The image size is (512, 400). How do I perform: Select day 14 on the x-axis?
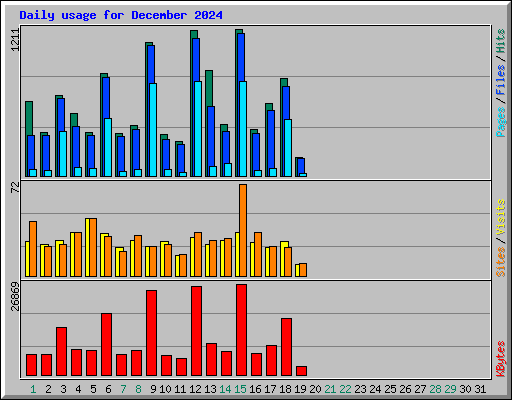tap(225, 389)
